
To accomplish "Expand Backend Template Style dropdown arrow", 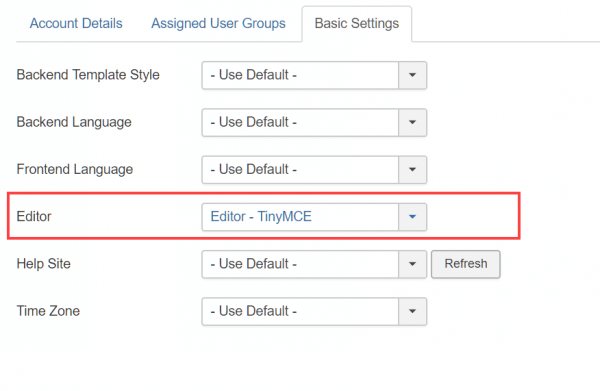I will point(412,75).
